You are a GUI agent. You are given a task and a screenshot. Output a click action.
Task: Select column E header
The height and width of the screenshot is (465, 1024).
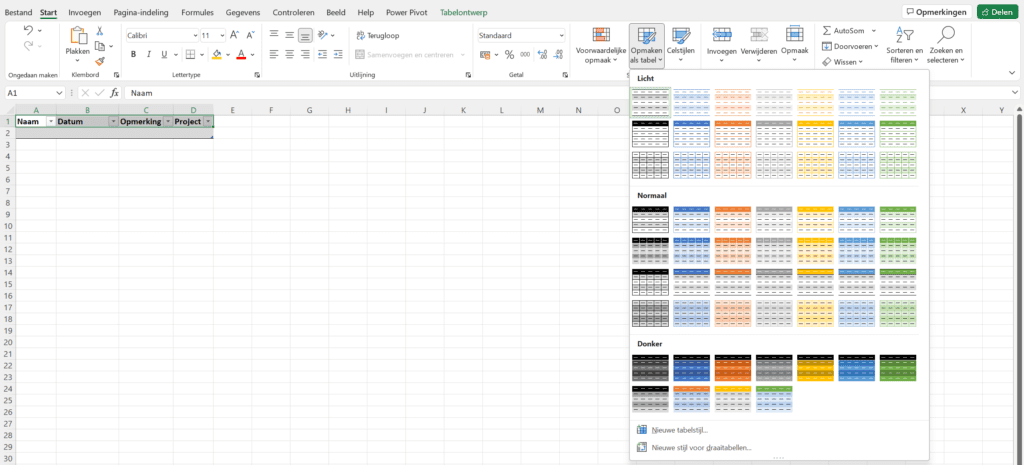point(232,110)
